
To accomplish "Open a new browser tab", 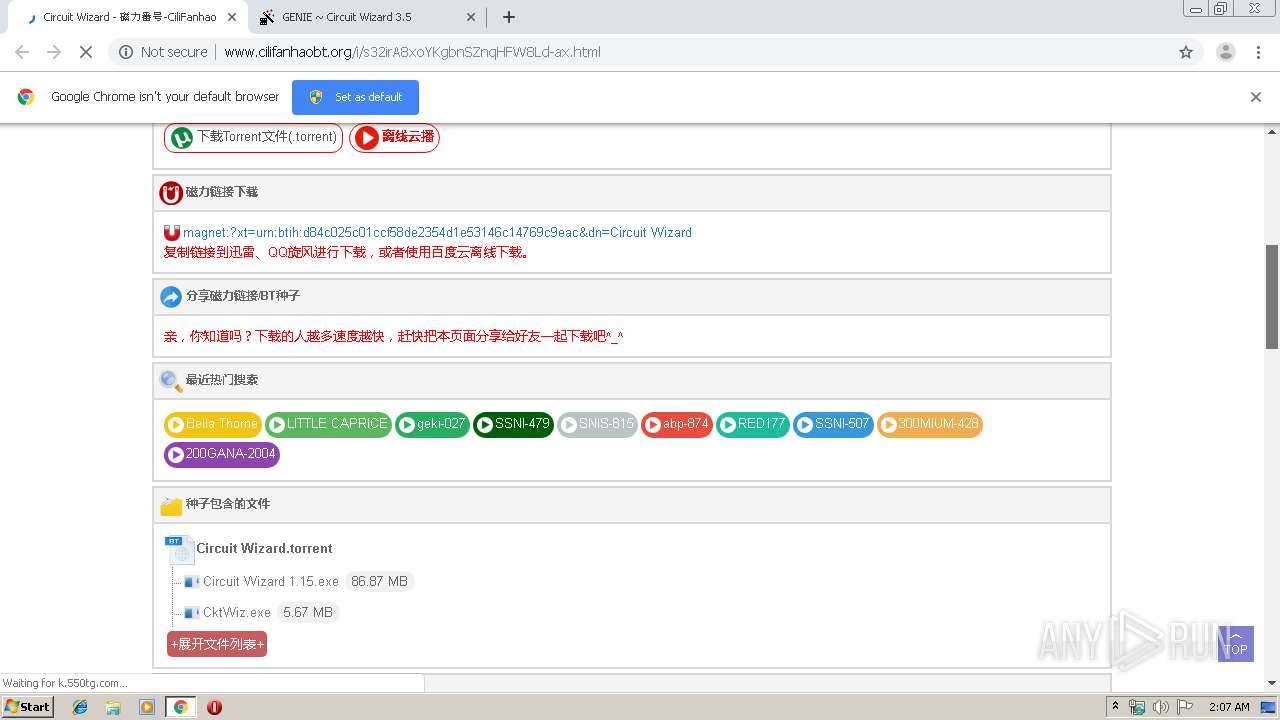I will pos(508,17).
